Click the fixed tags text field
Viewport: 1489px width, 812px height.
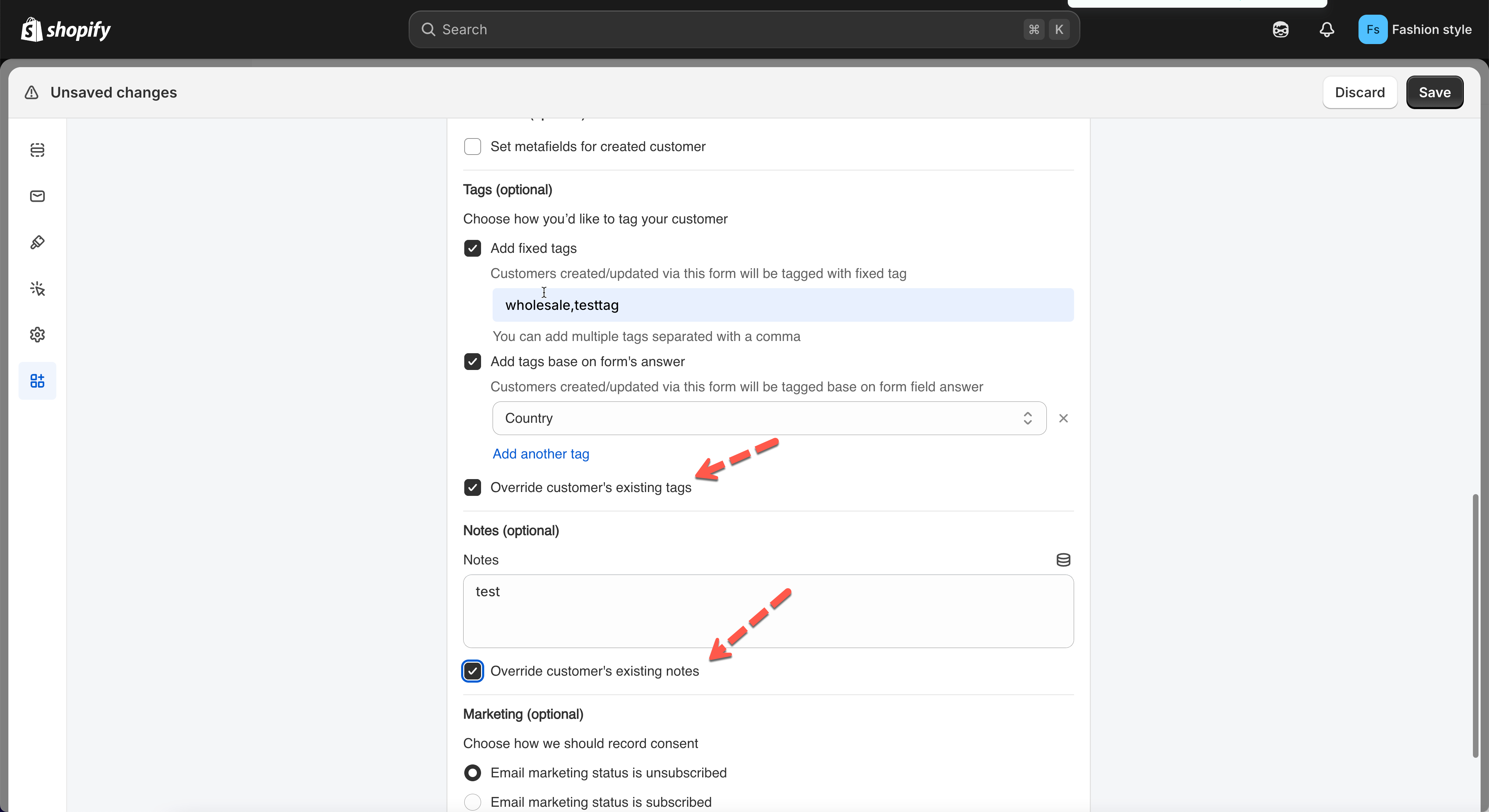(x=783, y=305)
